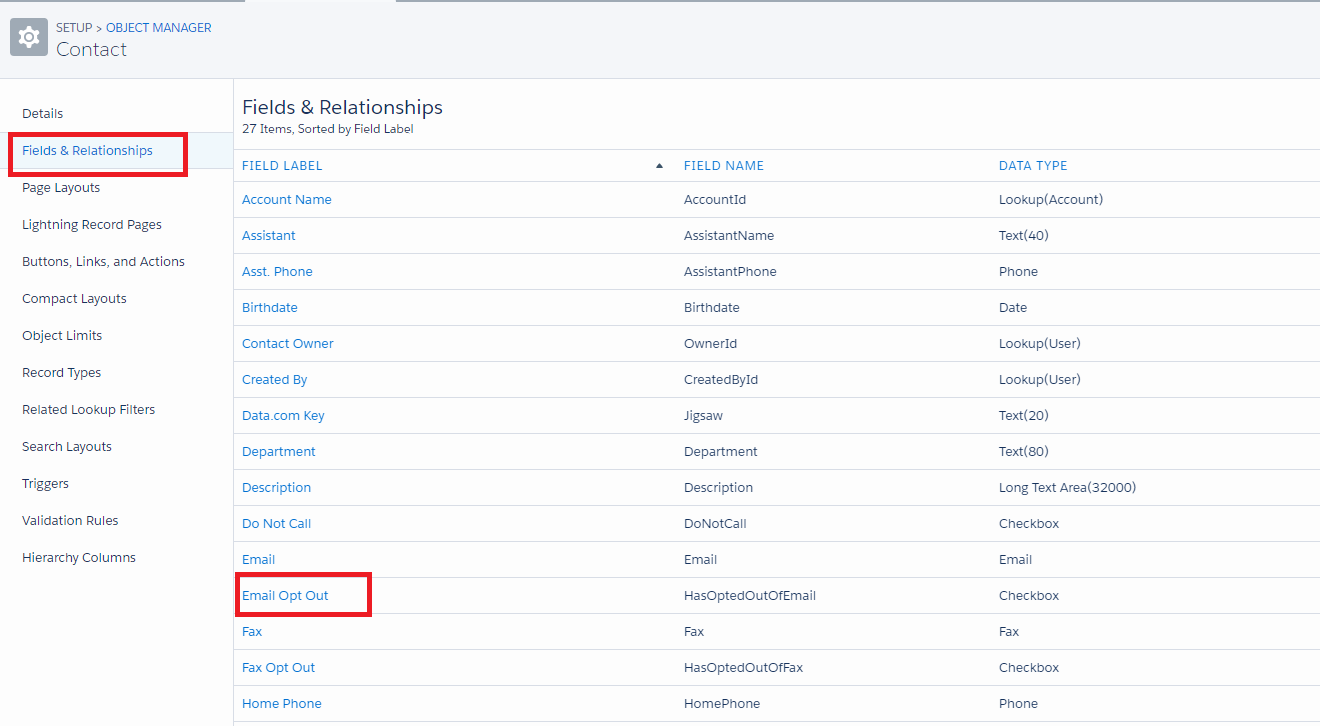Select Validation Rules in sidebar
Image resolution: width=1320 pixels, height=726 pixels.
[70, 521]
